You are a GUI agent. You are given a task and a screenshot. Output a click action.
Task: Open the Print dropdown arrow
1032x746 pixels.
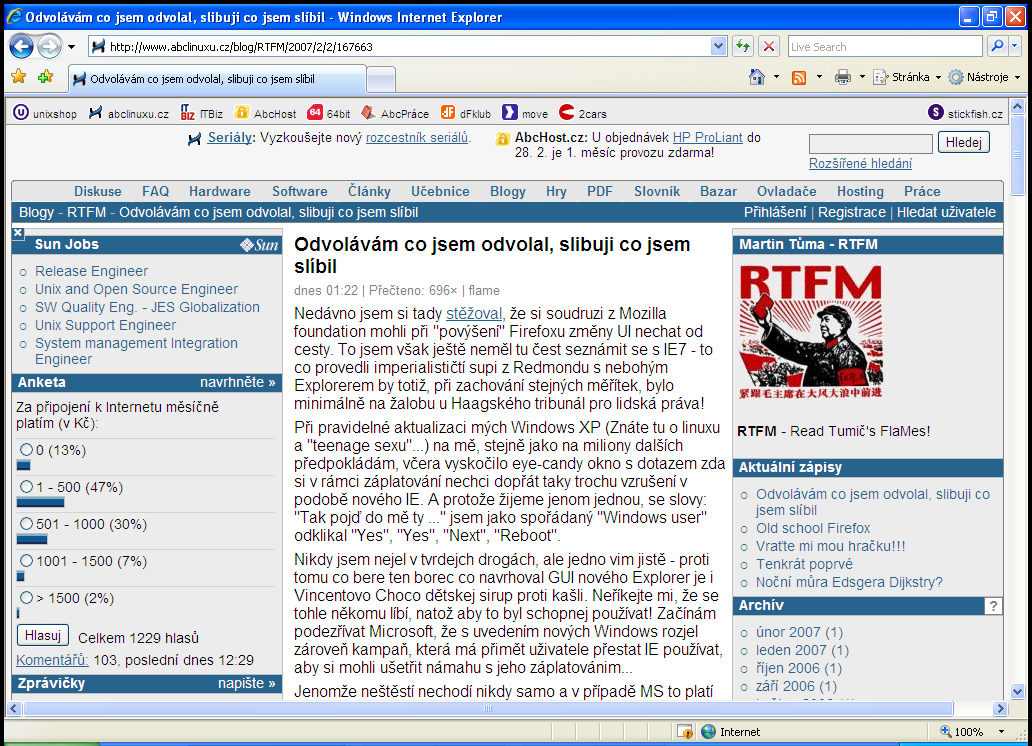pyautogui.click(x=862, y=77)
